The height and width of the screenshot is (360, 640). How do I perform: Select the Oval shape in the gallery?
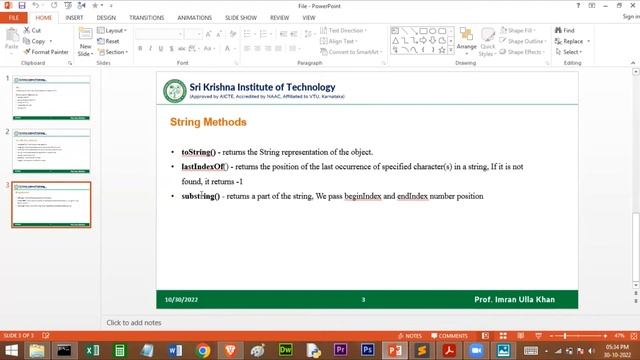(x=433, y=31)
